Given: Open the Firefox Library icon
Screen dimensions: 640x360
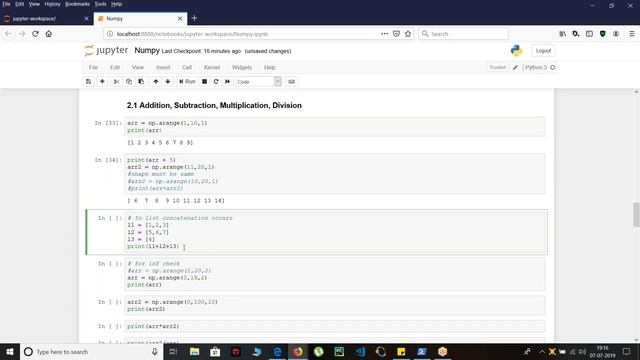Looking at the screenshot, I should [562, 34].
